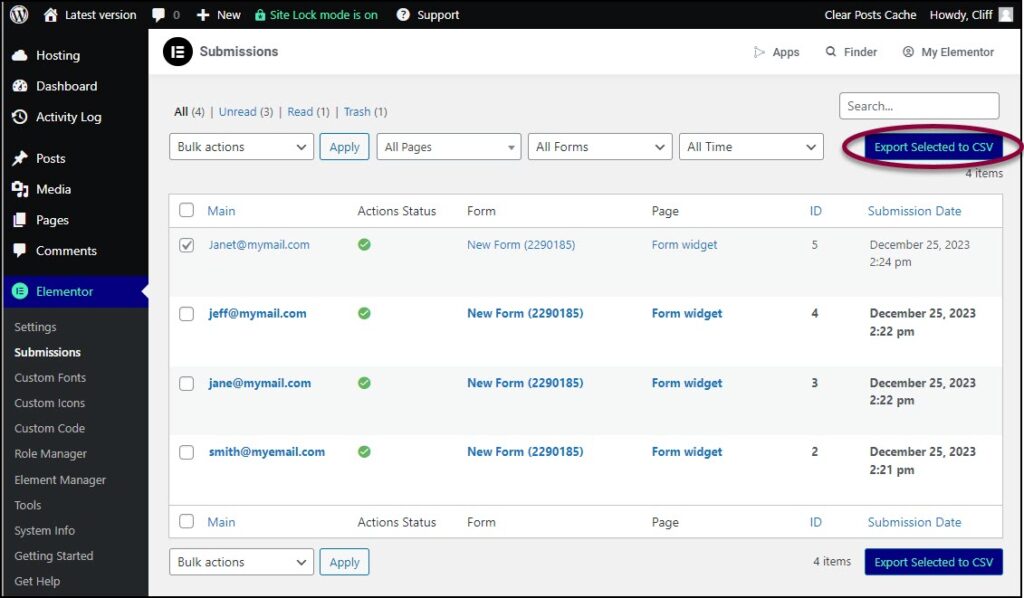Open the Support help icon
This screenshot has height=598, width=1024.
coord(402,14)
